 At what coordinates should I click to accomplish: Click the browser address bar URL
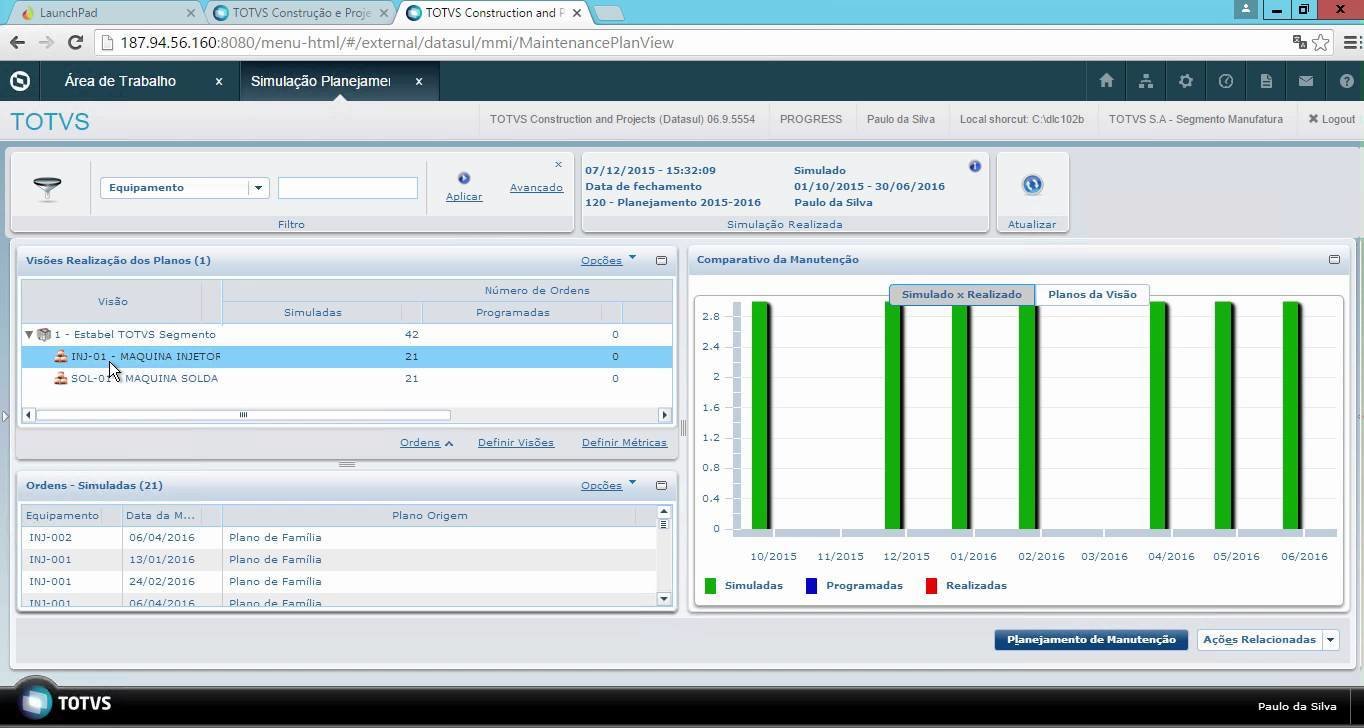[397, 42]
